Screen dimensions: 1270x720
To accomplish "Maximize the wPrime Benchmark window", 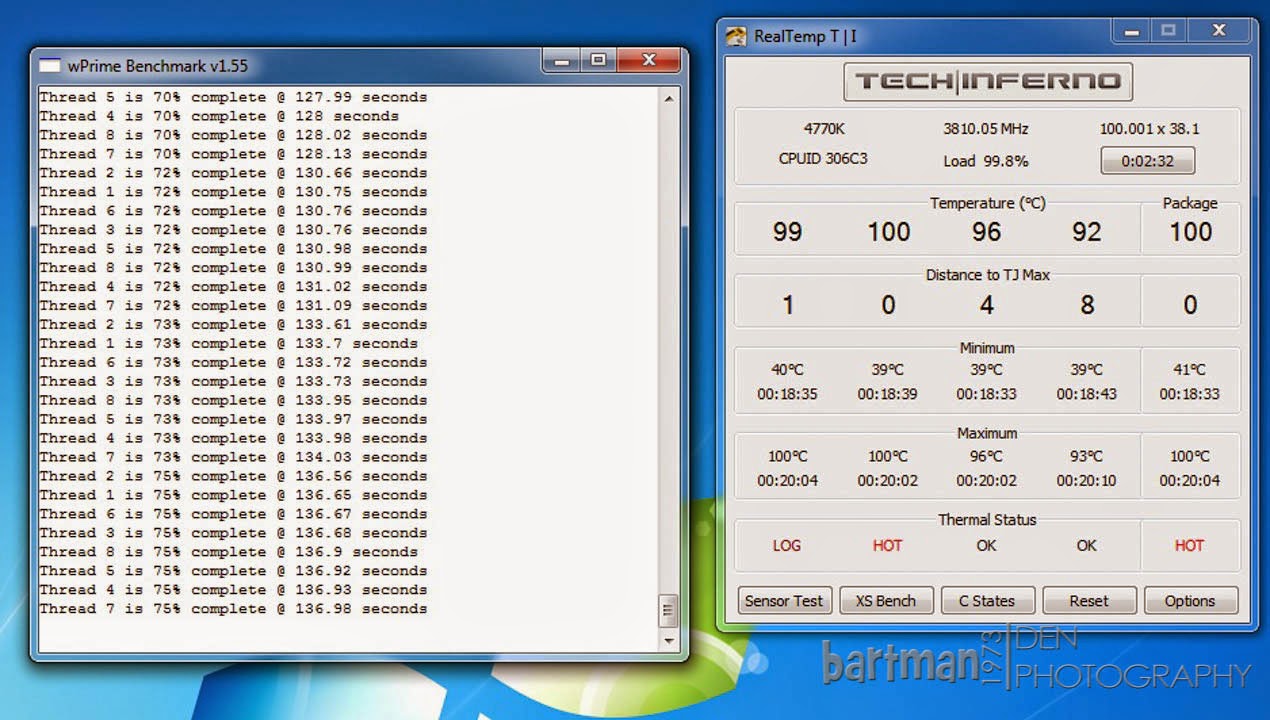I will (x=598, y=61).
